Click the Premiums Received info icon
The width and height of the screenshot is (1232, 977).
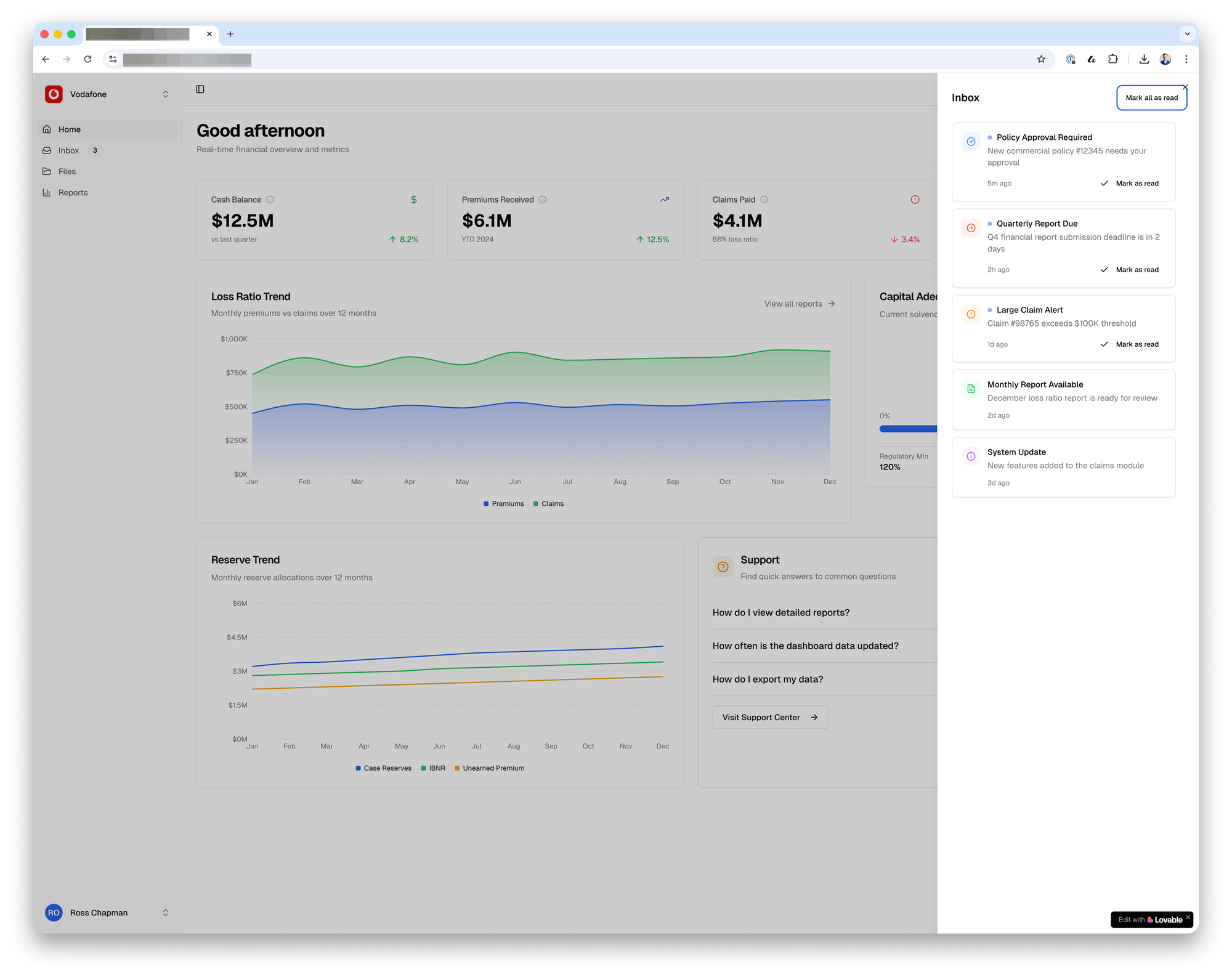point(543,200)
